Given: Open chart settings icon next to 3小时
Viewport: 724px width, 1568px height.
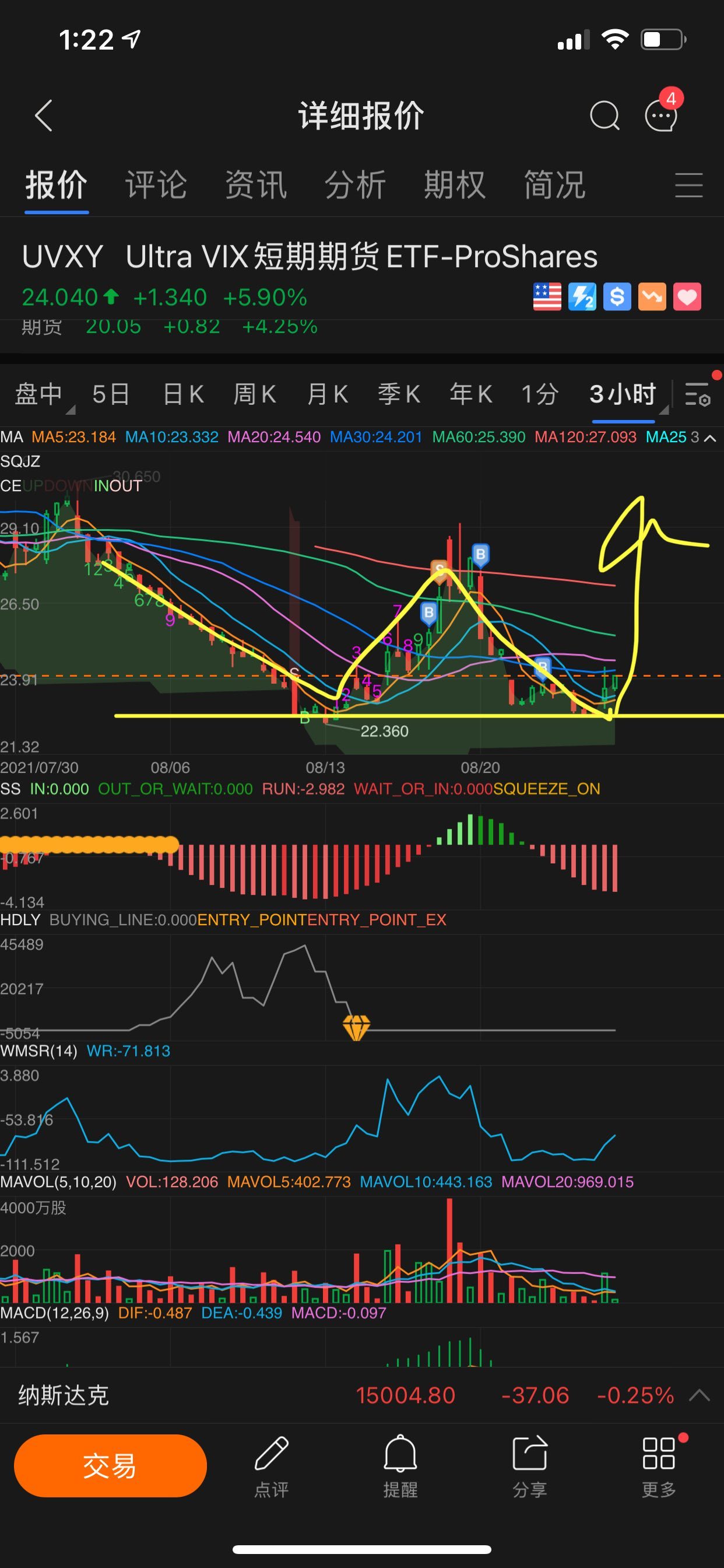Looking at the screenshot, I should [x=698, y=394].
